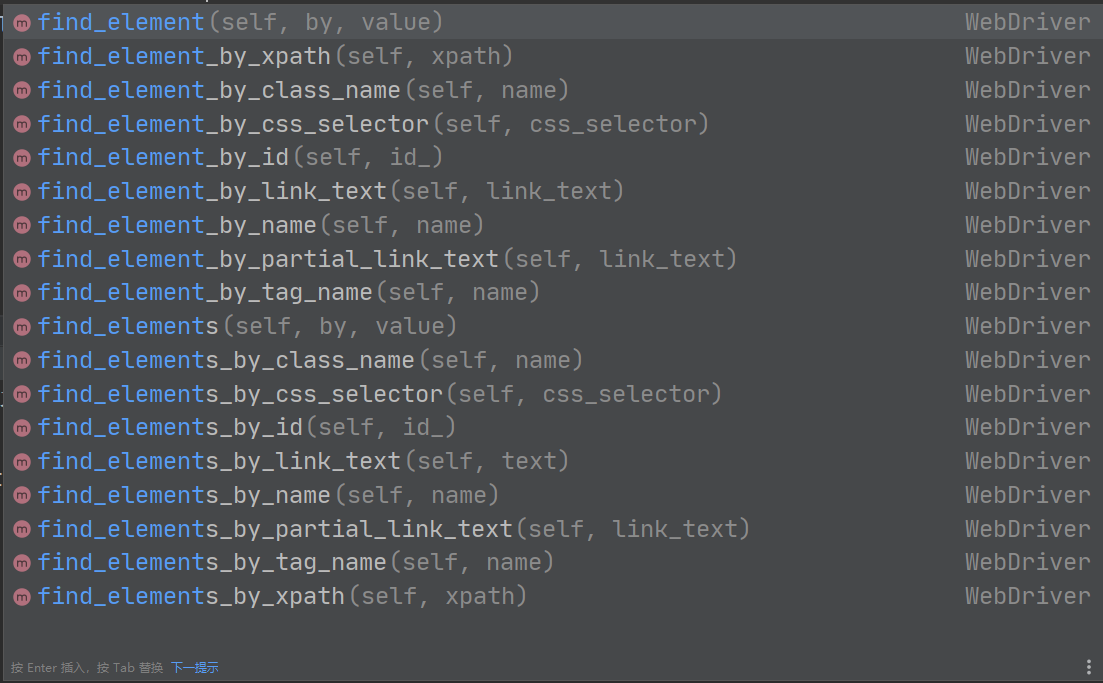Select find_elements_by_id from completion list
The height and width of the screenshot is (683, 1103).
tap(246, 428)
